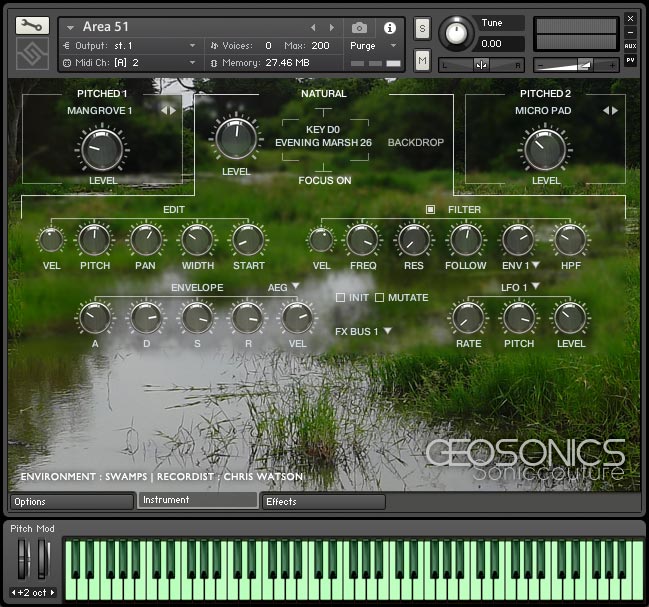The width and height of the screenshot is (649, 607).
Task: Open the AEG envelope dropdown
Action: point(283,287)
